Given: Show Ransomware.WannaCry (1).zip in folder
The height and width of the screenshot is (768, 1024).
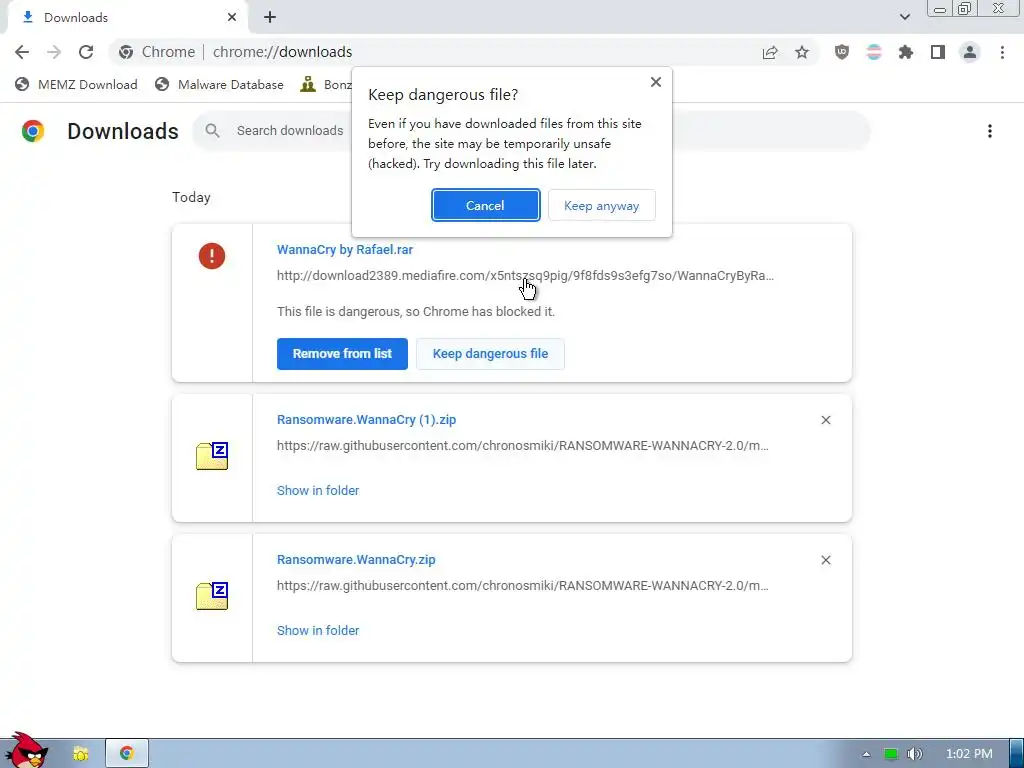Looking at the screenshot, I should (x=318, y=490).
